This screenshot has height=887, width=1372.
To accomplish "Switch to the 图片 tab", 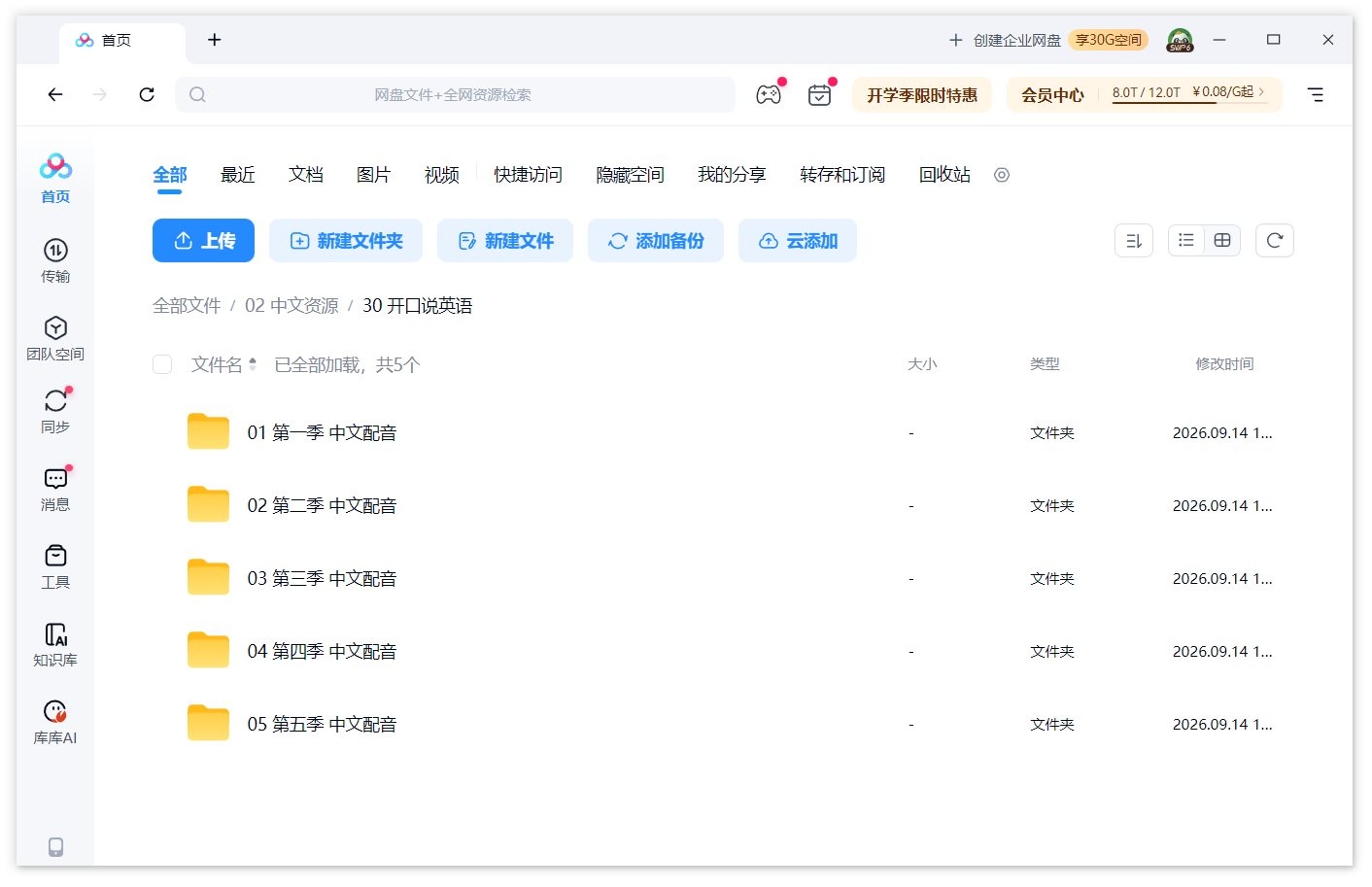I will coord(374,175).
